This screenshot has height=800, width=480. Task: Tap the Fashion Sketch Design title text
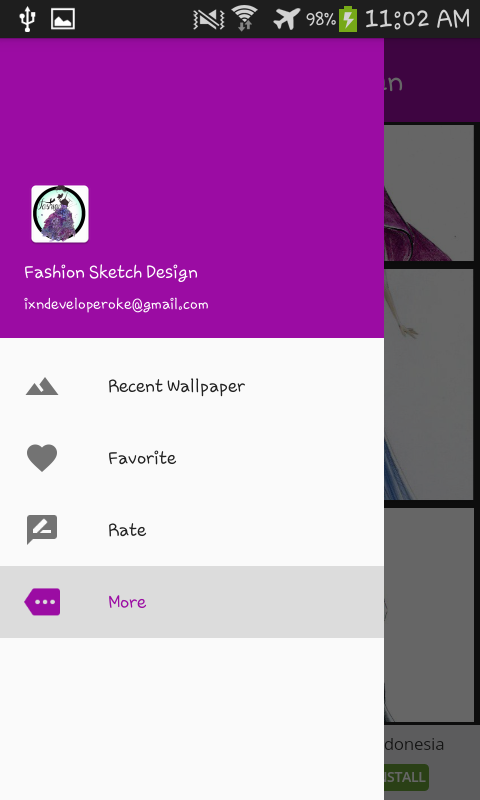(111, 272)
